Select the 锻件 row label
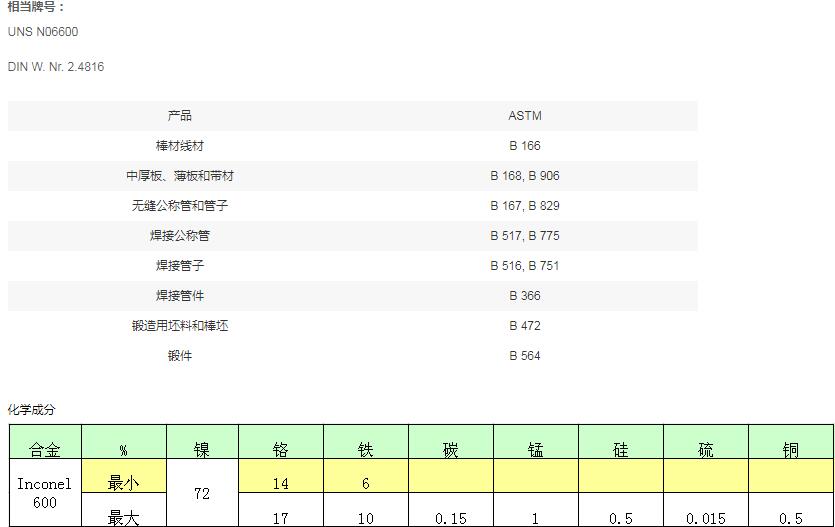835x527 pixels. [x=179, y=356]
